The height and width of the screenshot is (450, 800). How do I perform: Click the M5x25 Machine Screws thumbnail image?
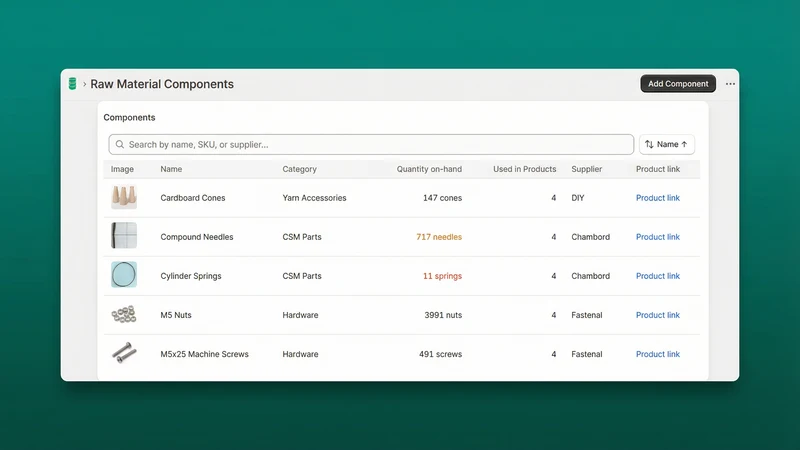pos(124,353)
